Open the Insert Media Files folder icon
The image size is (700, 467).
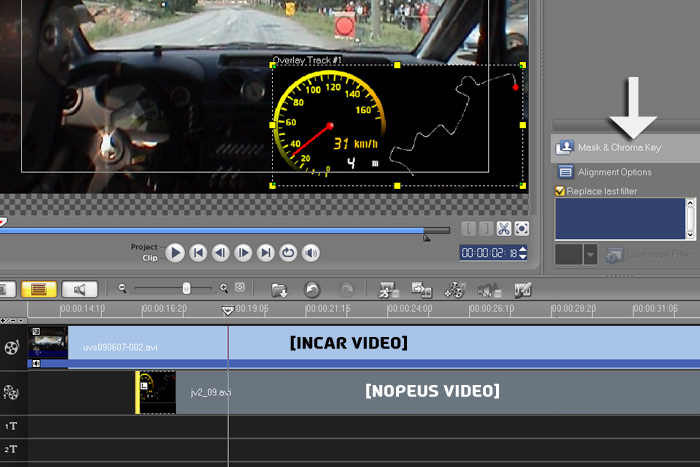point(279,289)
